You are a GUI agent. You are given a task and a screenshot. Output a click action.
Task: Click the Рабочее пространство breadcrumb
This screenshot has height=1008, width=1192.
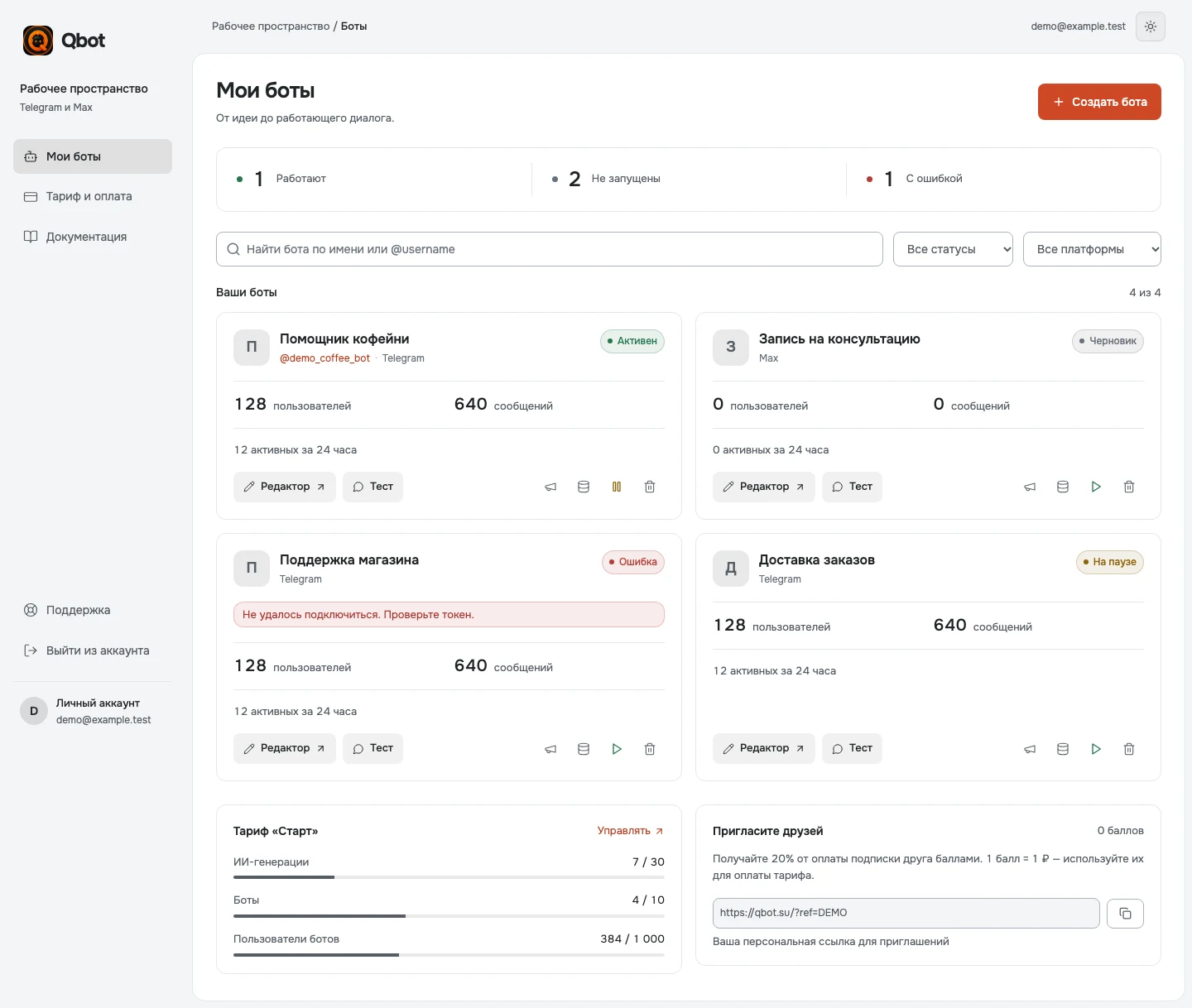(x=271, y=26)
